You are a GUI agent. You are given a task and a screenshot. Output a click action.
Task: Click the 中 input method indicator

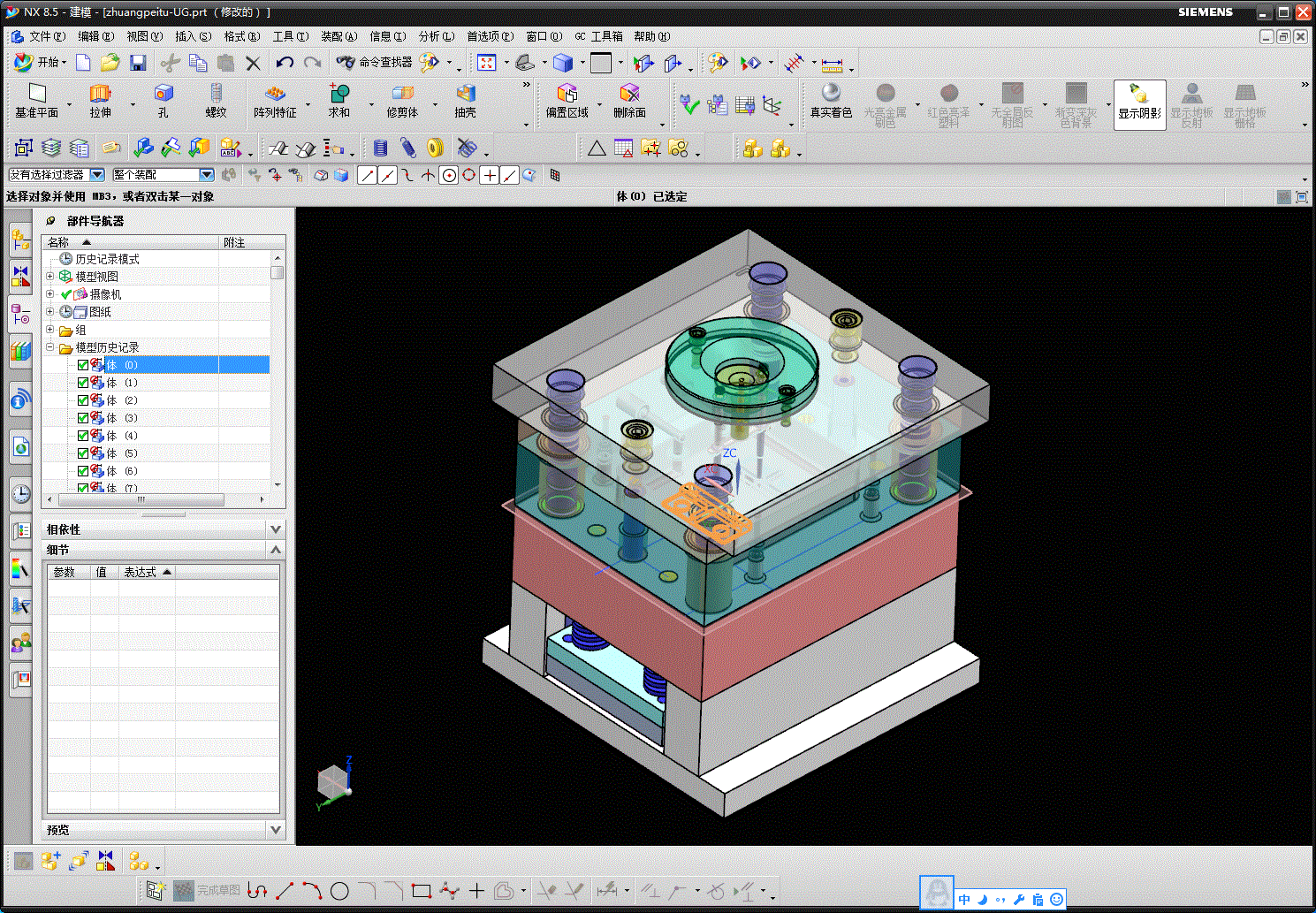pyautogui.click(x=964, y=900)
